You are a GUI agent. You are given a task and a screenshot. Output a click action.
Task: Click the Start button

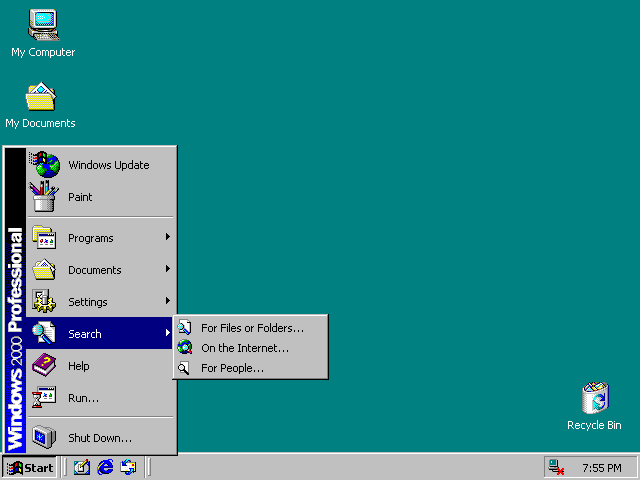[30, 467]
